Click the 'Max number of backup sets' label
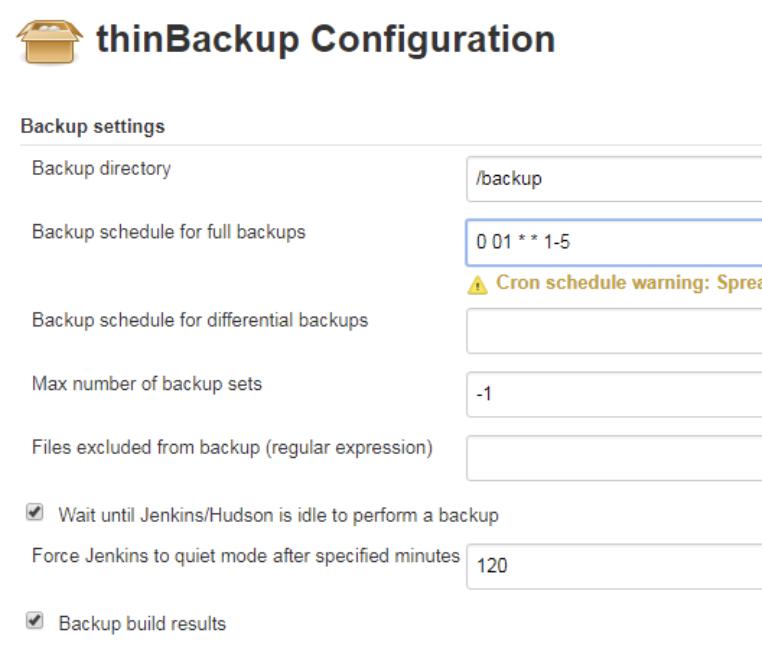Image resolution: width=762 pixels, height=664 pixels. [147, 383]
